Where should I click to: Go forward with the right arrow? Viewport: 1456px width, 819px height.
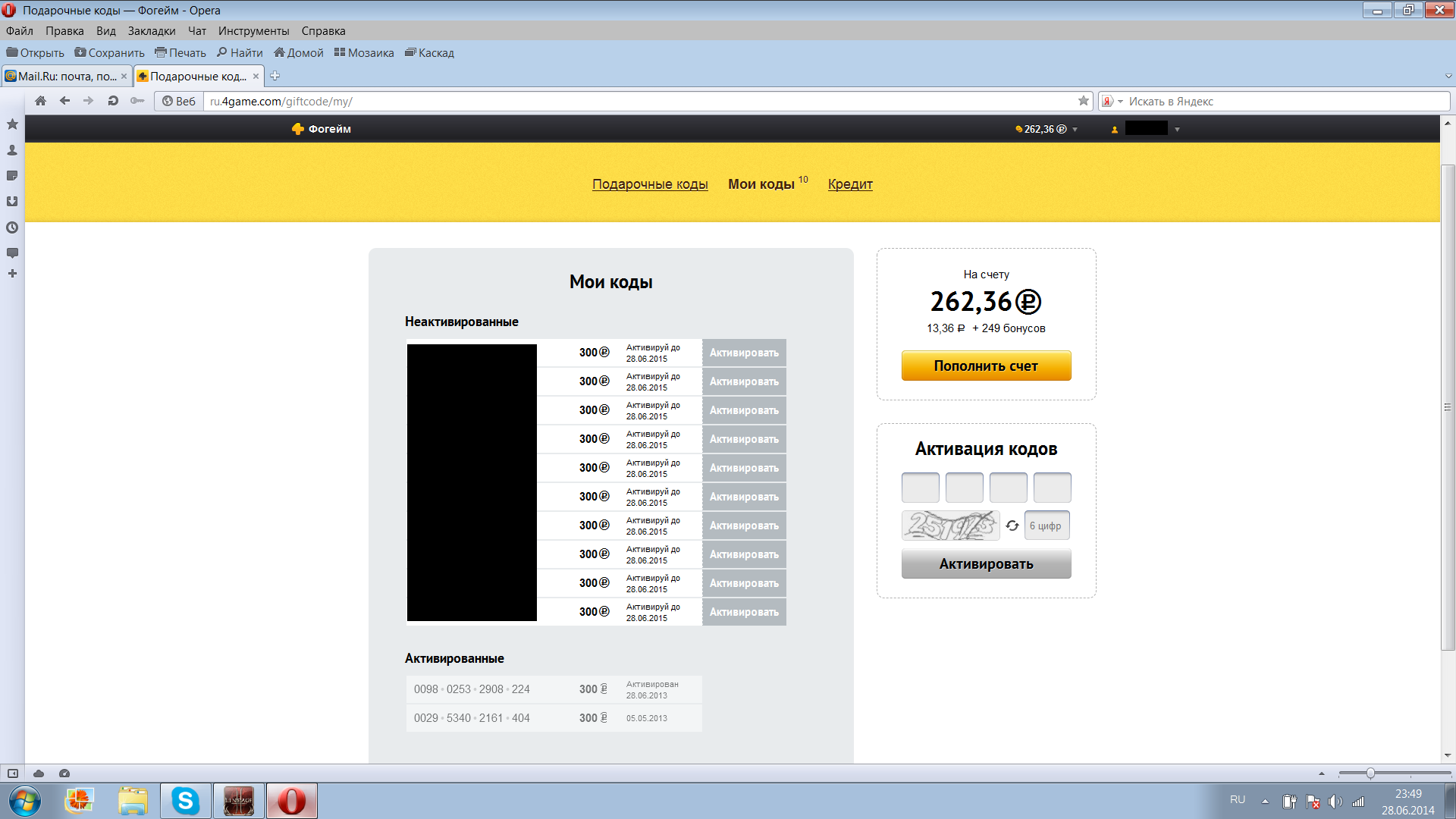(x=89, y=101)
